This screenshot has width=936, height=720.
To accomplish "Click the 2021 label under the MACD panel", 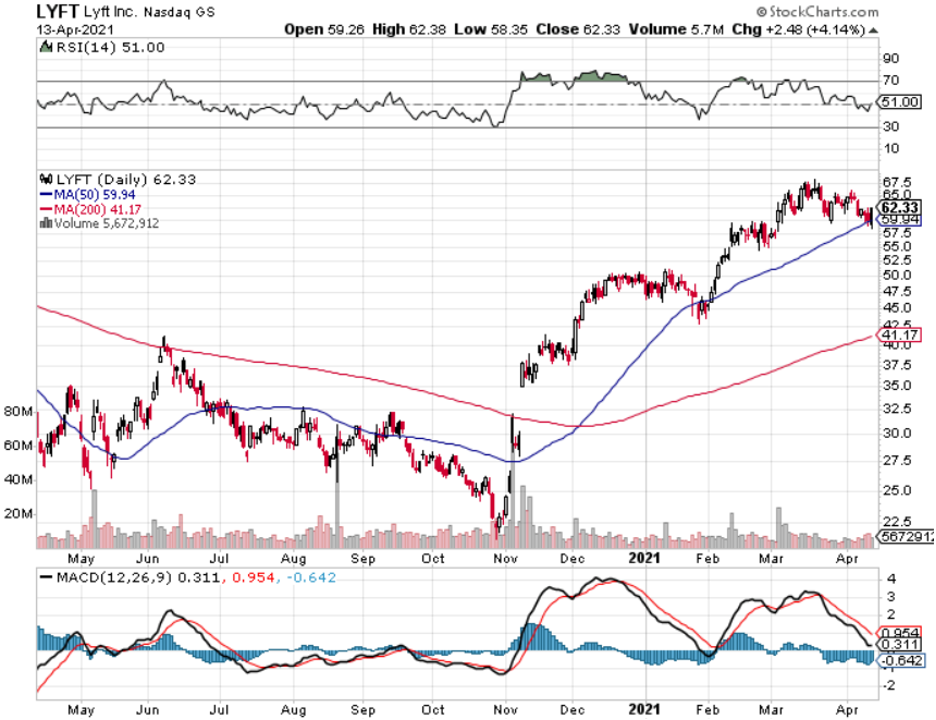I will (645, 709).
